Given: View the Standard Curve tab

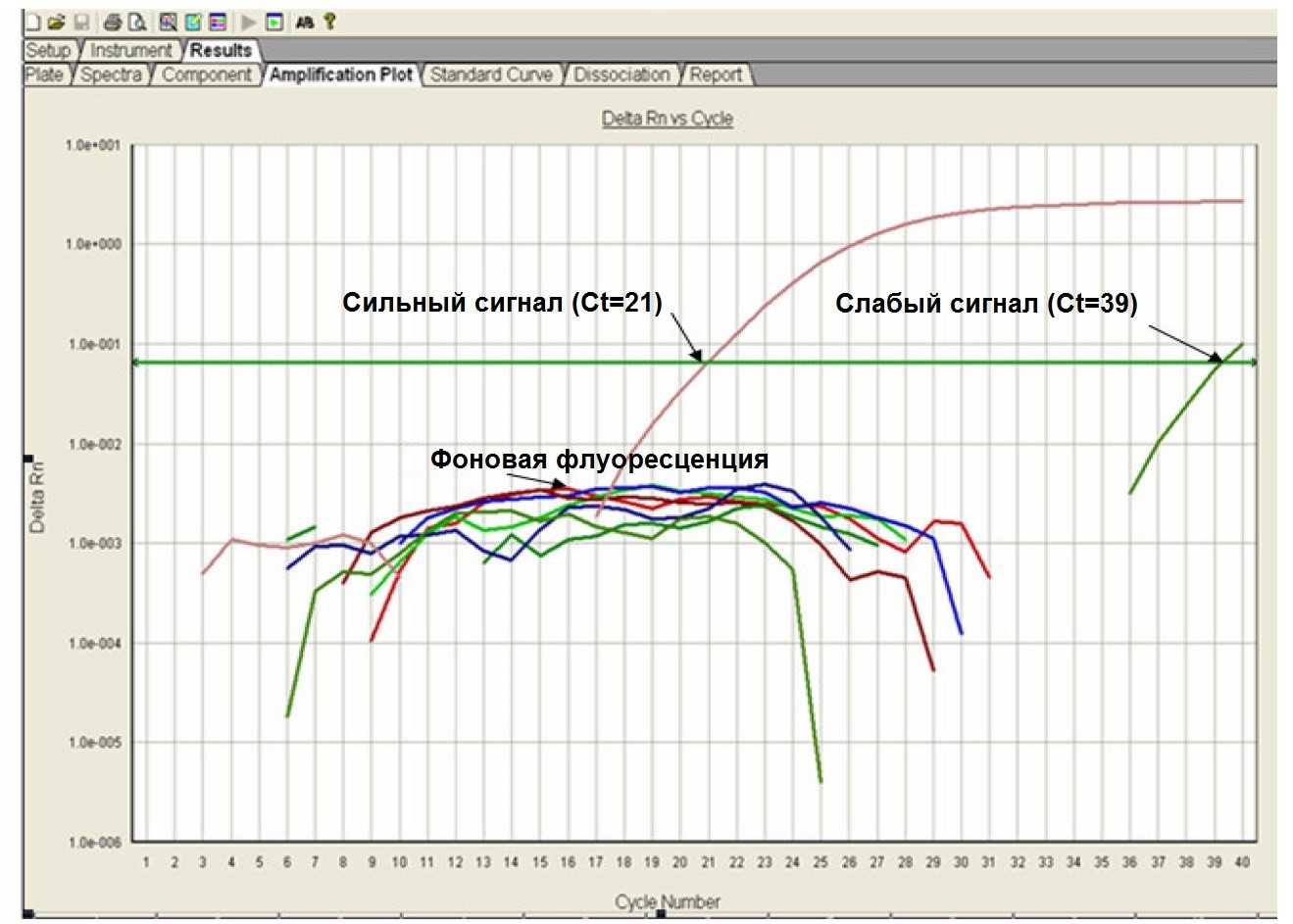Looking at the screenshot, I should [x=491, y=74].
